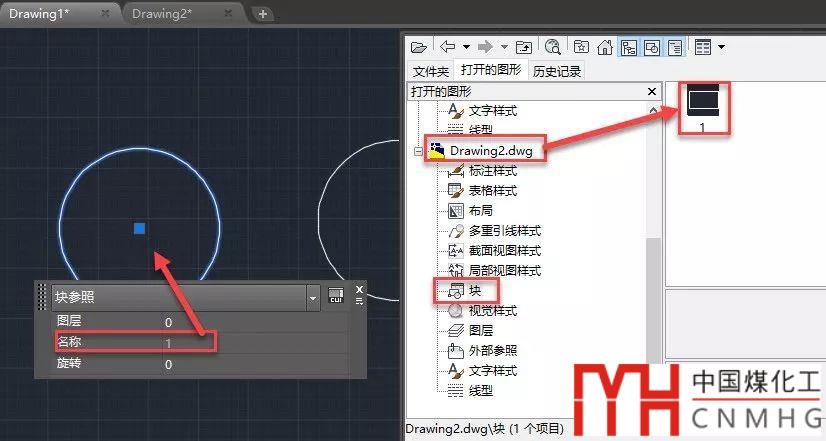This screenshot has height=441, width=826.
Task: Select the 标注样式 tree item
Action: click(x=493, y=171)
